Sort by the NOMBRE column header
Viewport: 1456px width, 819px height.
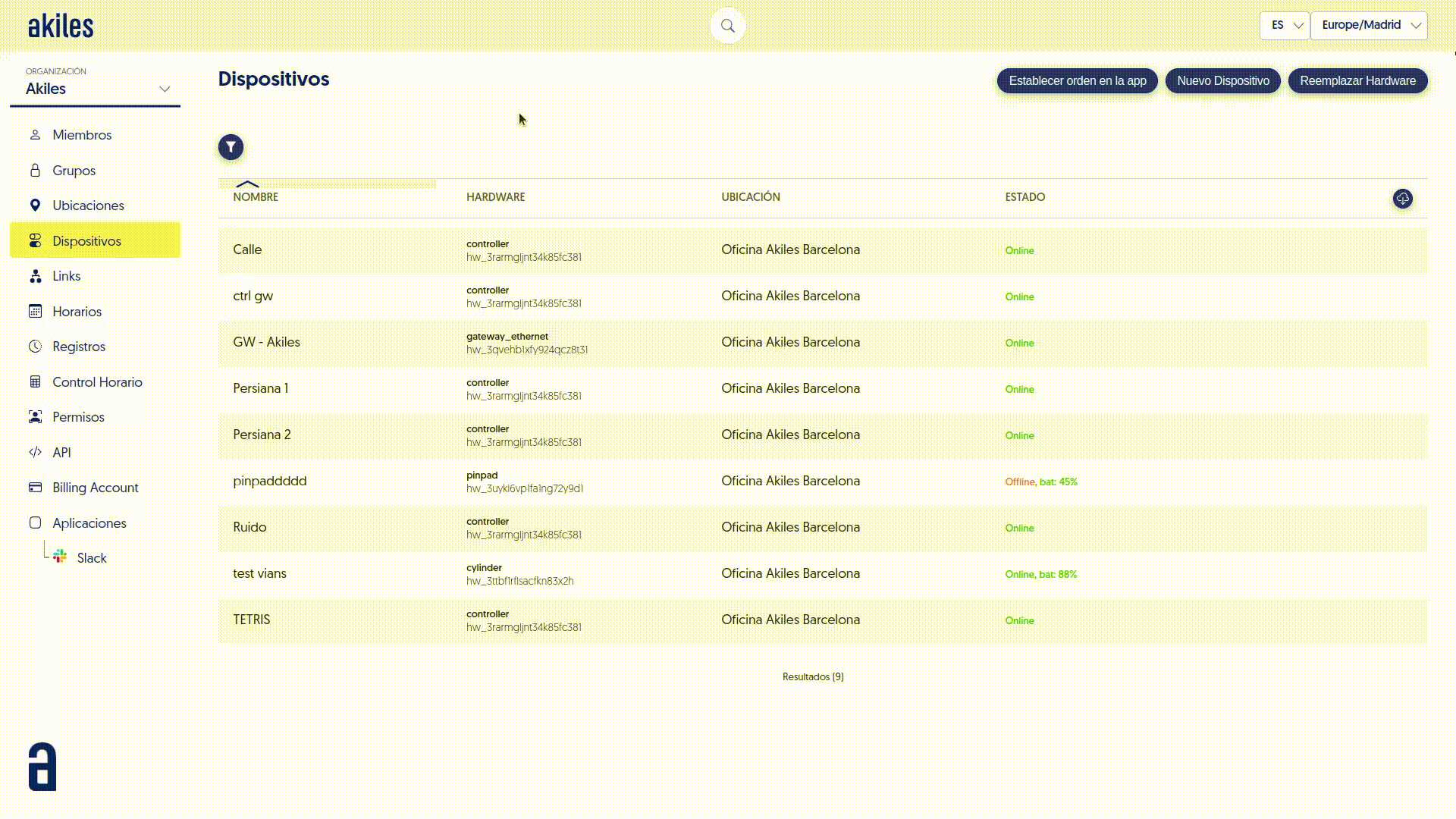tap(256, 197)
